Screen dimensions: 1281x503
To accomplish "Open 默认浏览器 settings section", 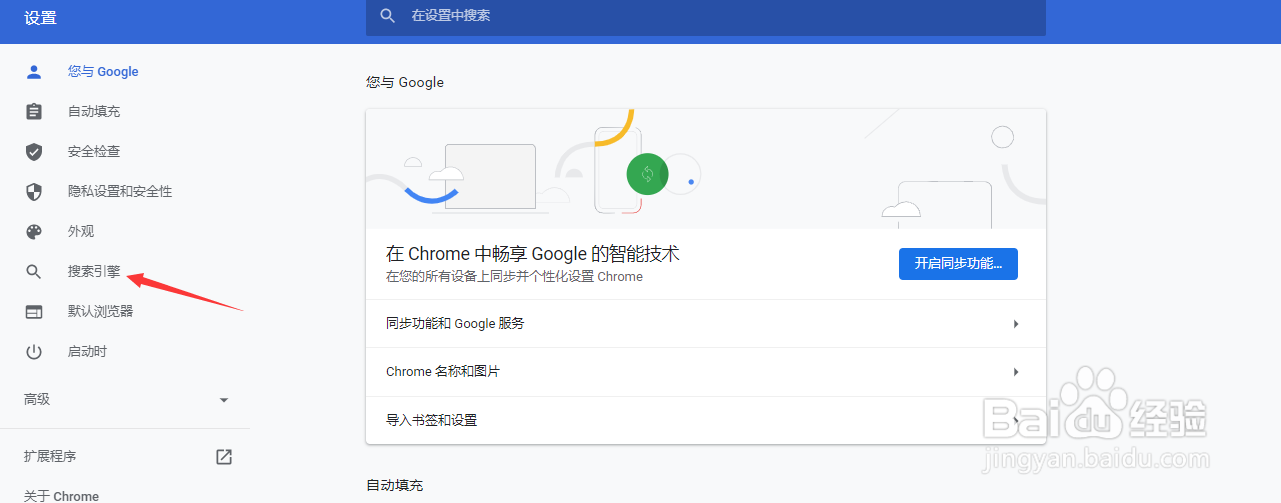I will coord(100,311).
